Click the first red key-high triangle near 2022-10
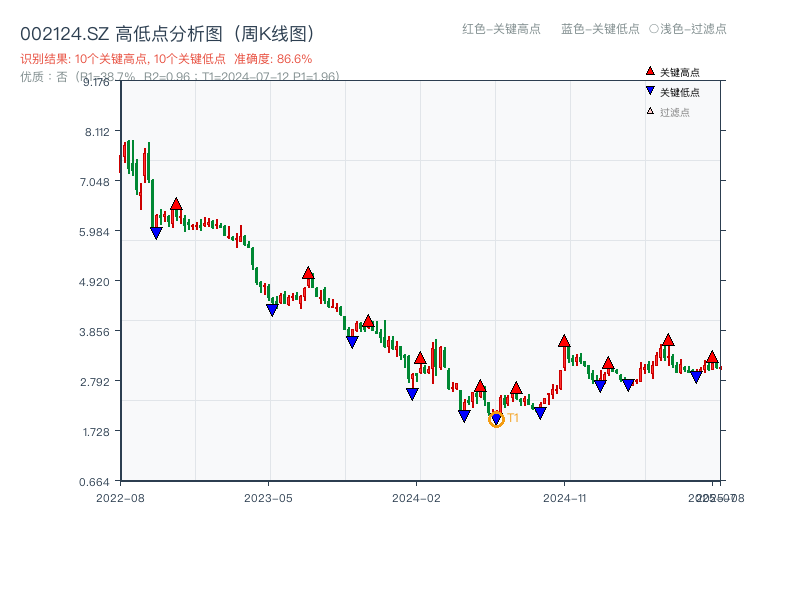 click(176, 205)
